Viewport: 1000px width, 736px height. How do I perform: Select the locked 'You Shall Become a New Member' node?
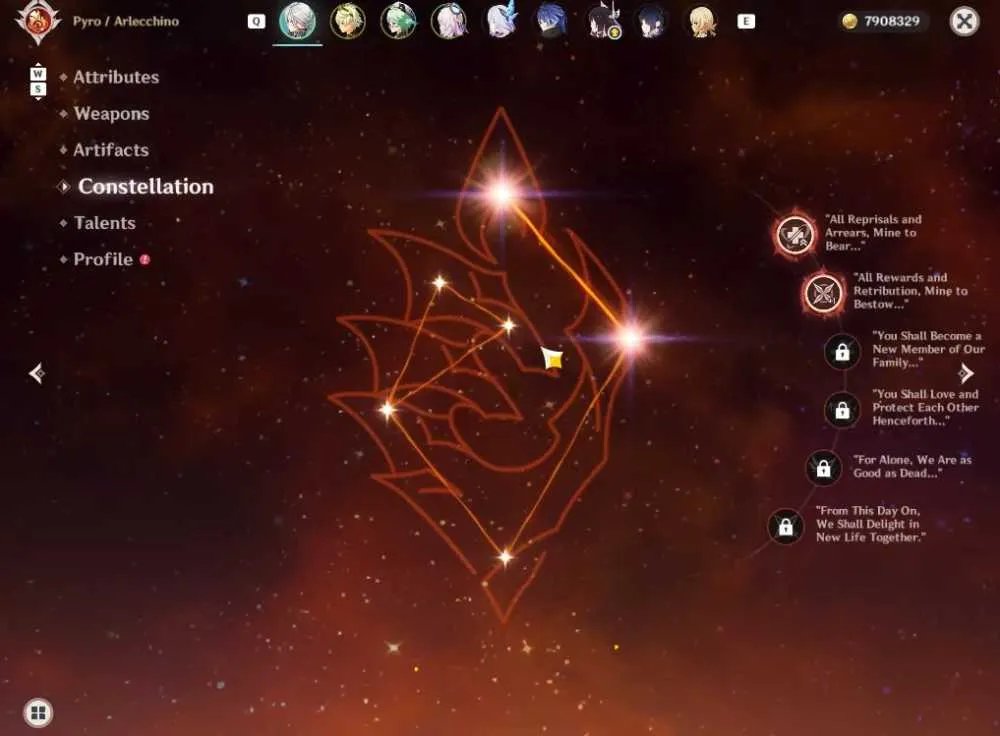842,351
